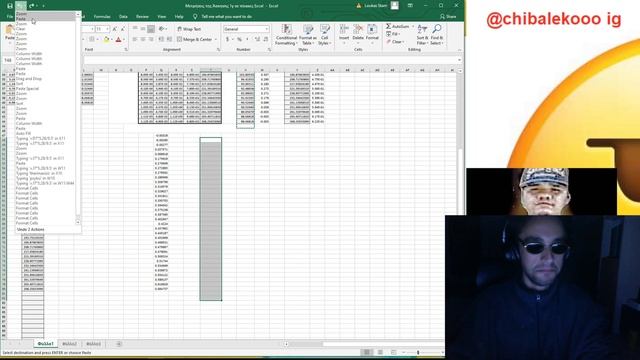Switch to the Data tab
Screen dimensions: 640x360
(x=123, y=17)
